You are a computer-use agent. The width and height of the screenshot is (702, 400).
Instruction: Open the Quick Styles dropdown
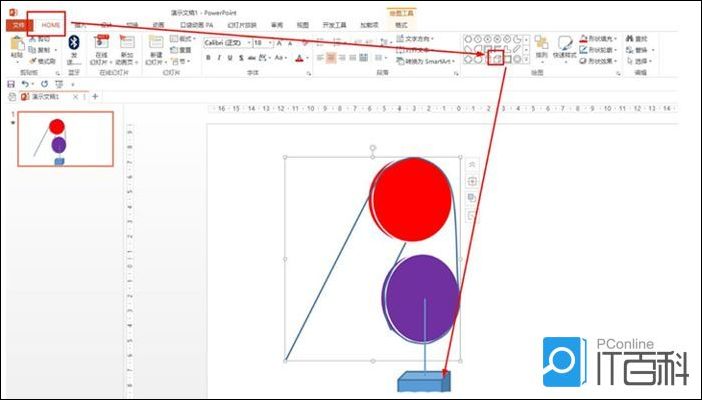tap(564, 48)
